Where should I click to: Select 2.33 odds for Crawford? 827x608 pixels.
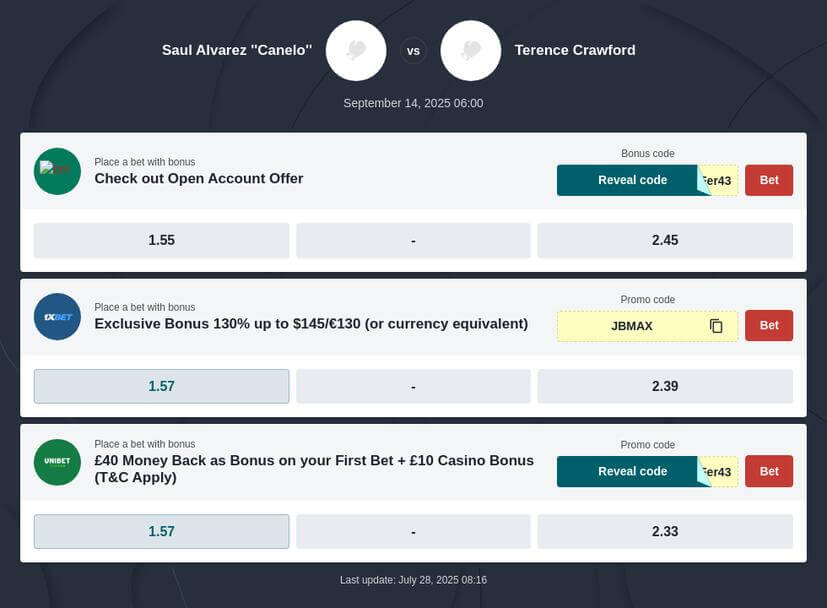click(x=665, y=532)
